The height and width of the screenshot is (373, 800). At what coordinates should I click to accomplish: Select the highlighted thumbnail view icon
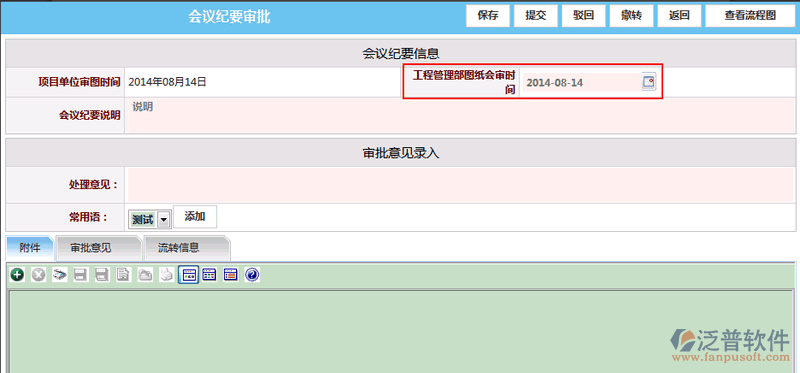[x=188, y=276]
